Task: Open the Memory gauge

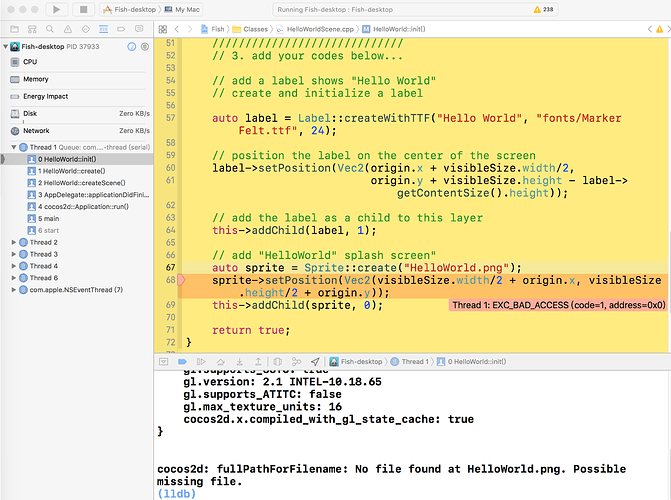Action: coord(77,79)
